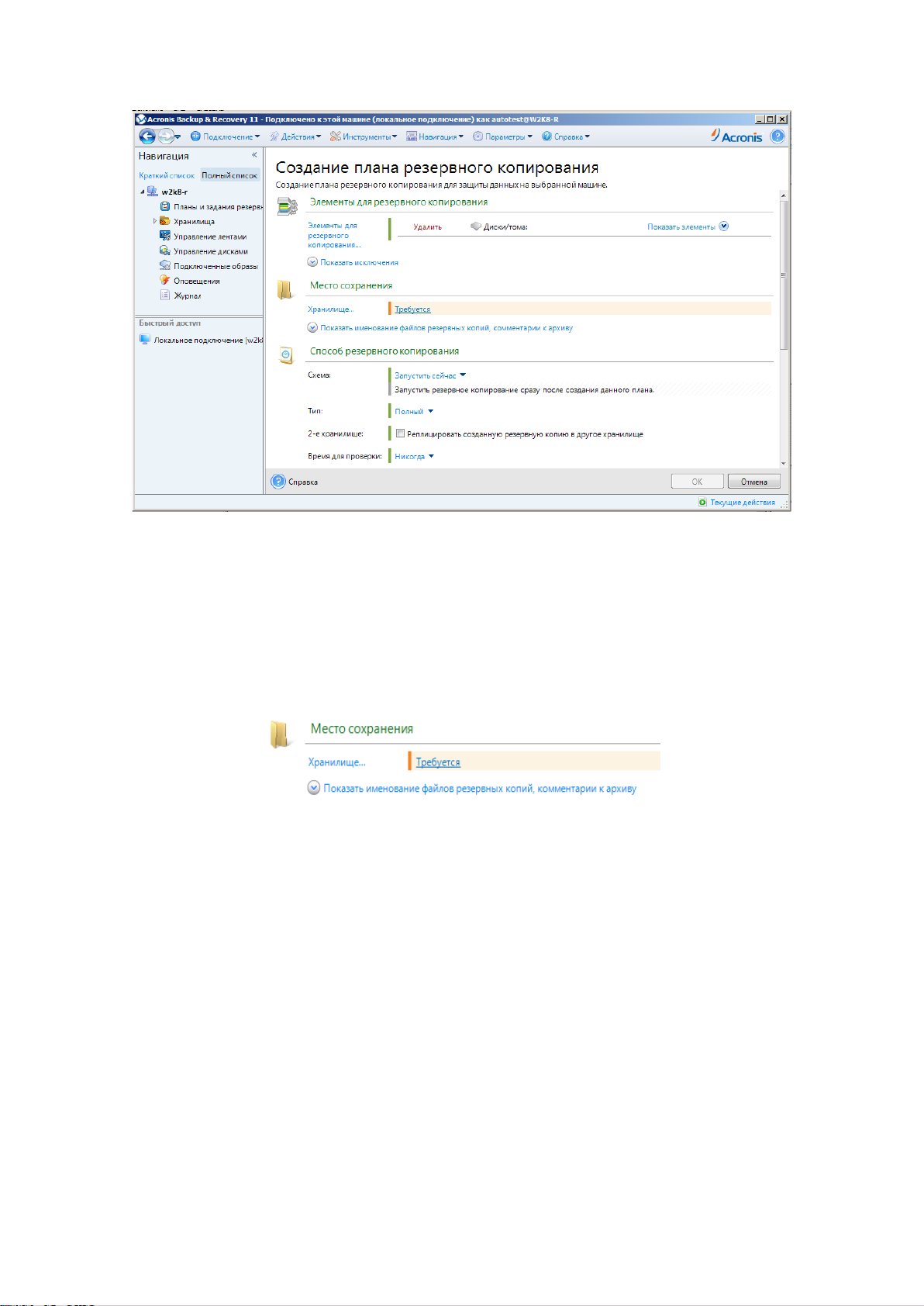This screenshot has height=1306, width=924.
Task: Open the Параметры menu
Action: [x=502, y=136]
